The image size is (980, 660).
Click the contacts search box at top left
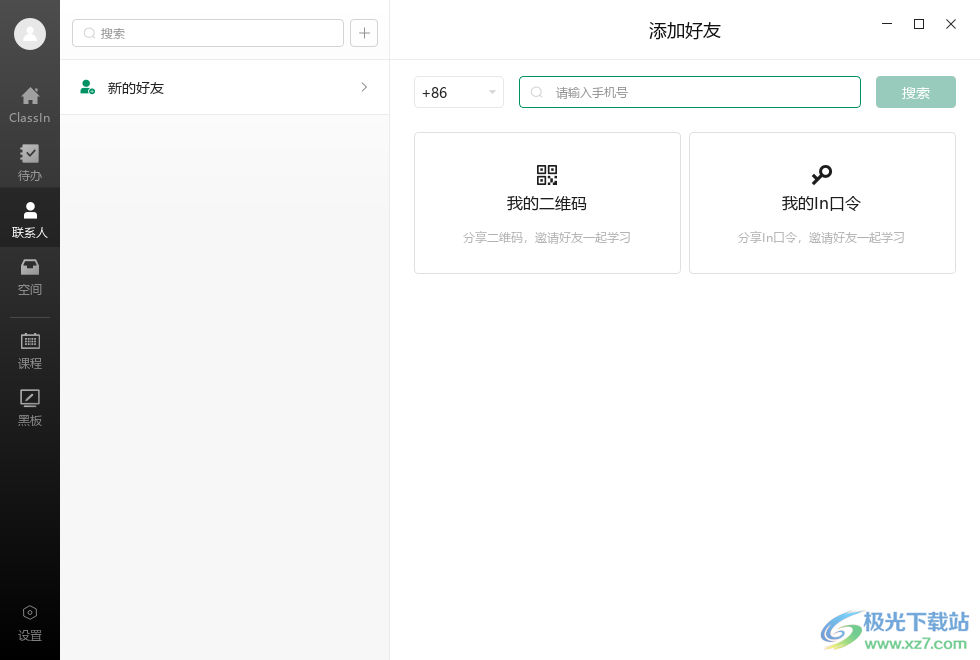208,33
